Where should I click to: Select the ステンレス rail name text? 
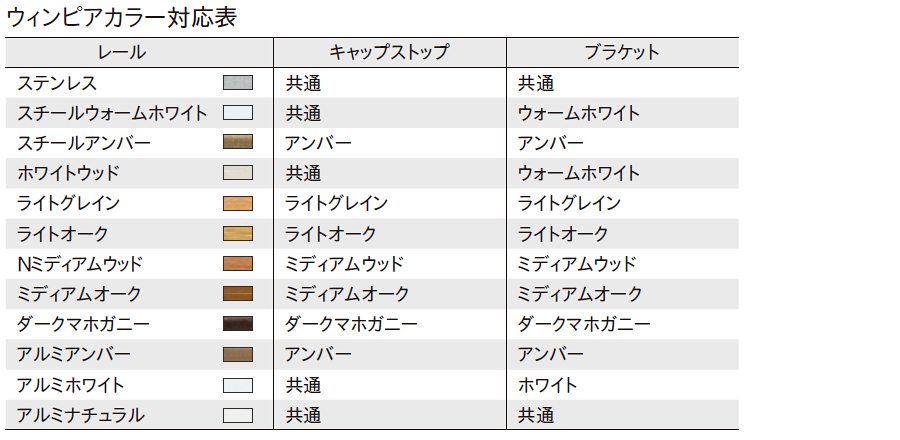[x=57, y=83]
